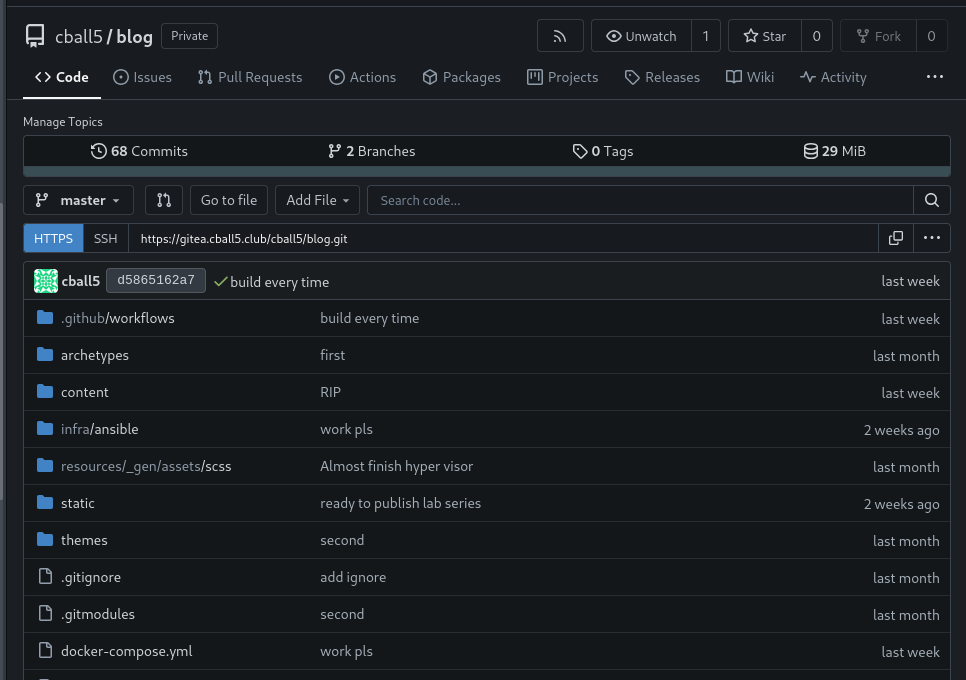Click the file icon for docker-compose.yml
This screenshot has width=966, height=680.
point(45,650)
